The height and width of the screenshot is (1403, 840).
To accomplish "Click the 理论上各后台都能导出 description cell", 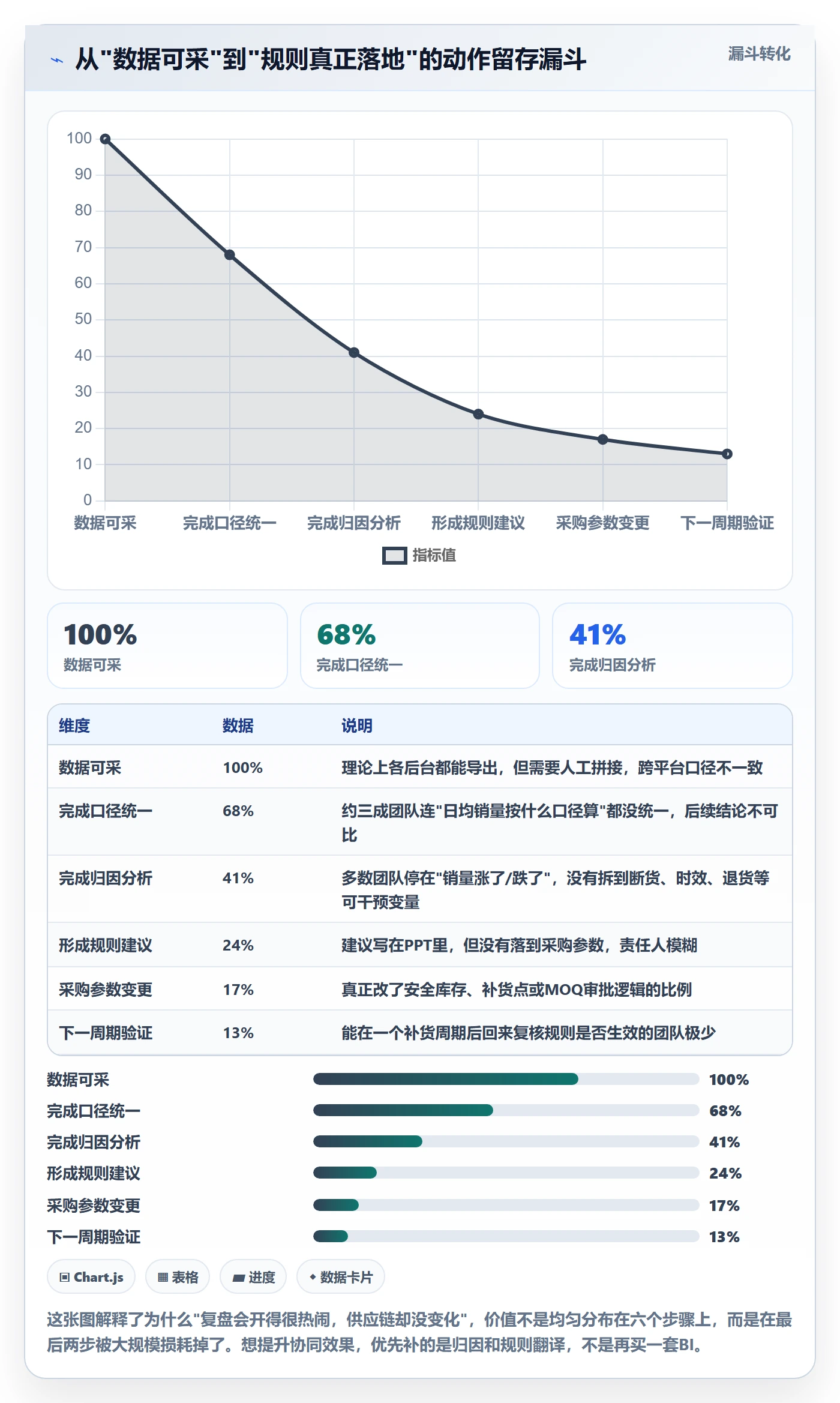I will [x=552, y=768].
